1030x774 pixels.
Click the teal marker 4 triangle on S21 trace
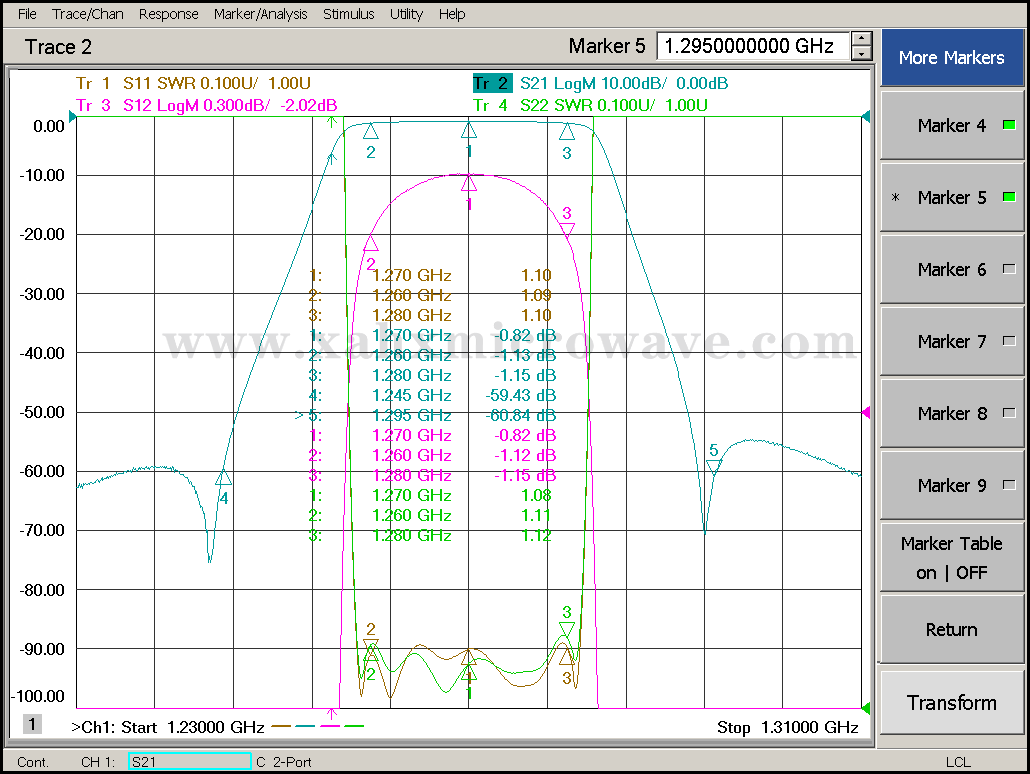[223, 478]
